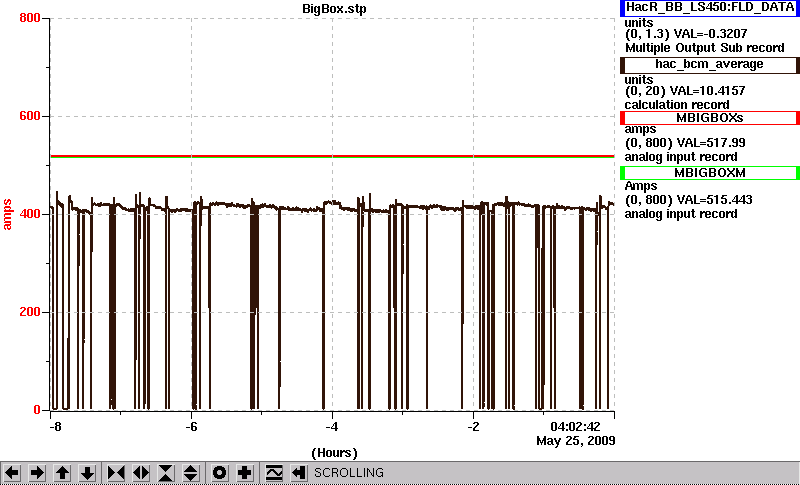This screenshot has height=485, width=800.
Task: Pan the plot down with the down arrow
Action: (88, 473)
